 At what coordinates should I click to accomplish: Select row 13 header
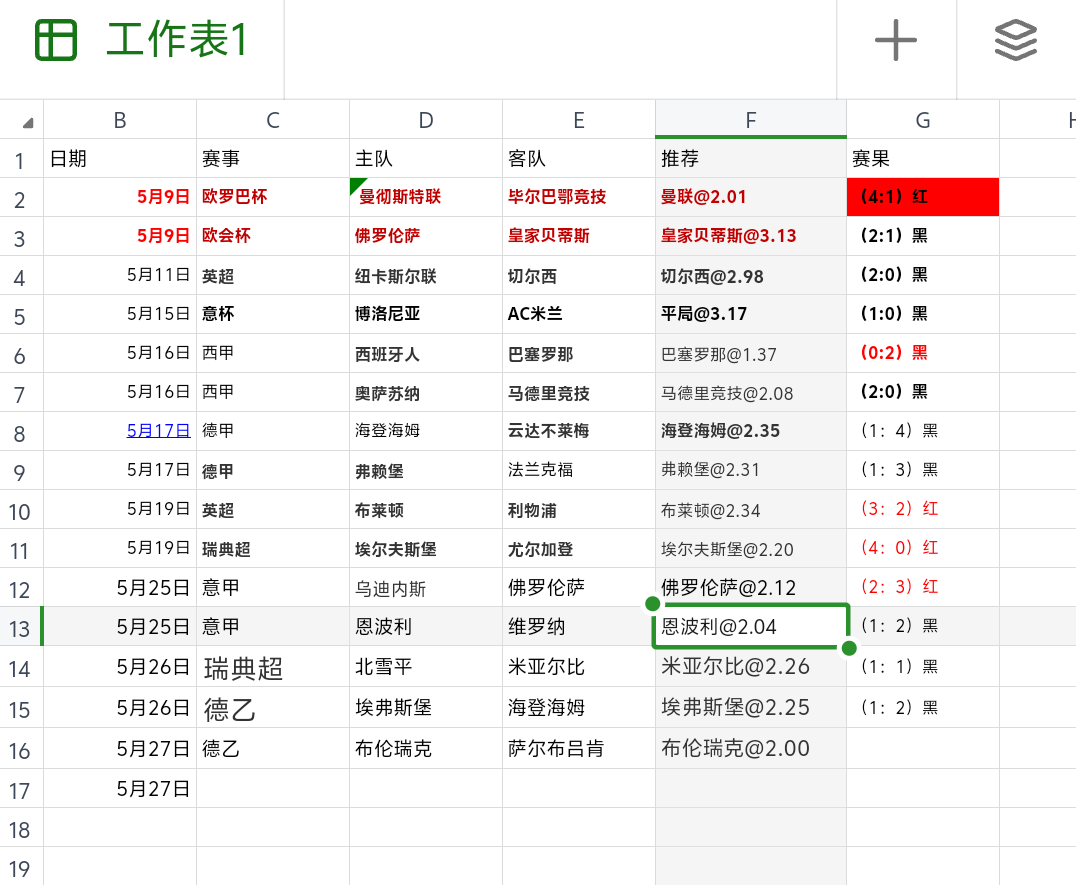(x=21, y=627)
